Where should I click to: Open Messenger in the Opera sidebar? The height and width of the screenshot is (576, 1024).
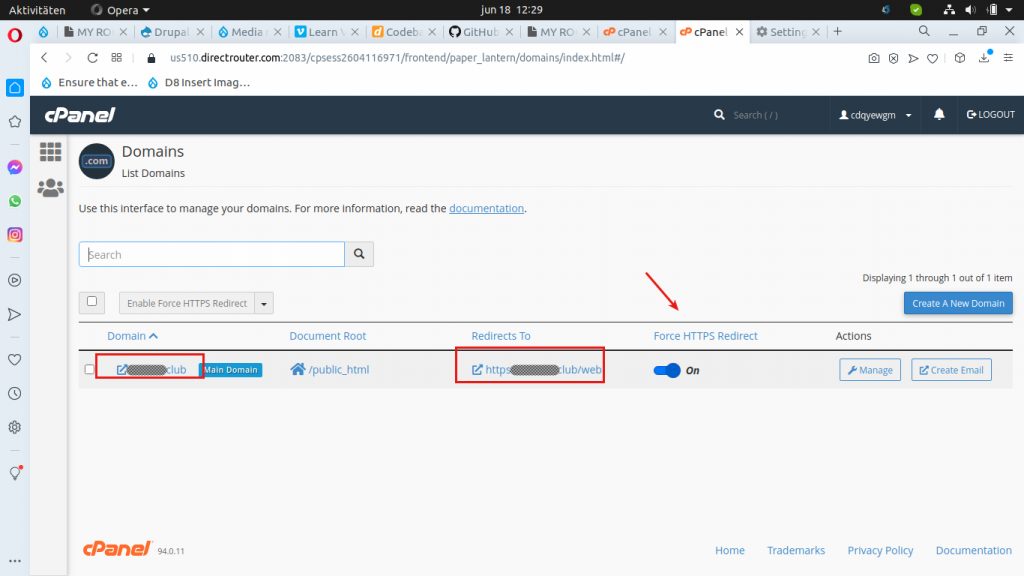pyautogui.click(x=15, y=167)
